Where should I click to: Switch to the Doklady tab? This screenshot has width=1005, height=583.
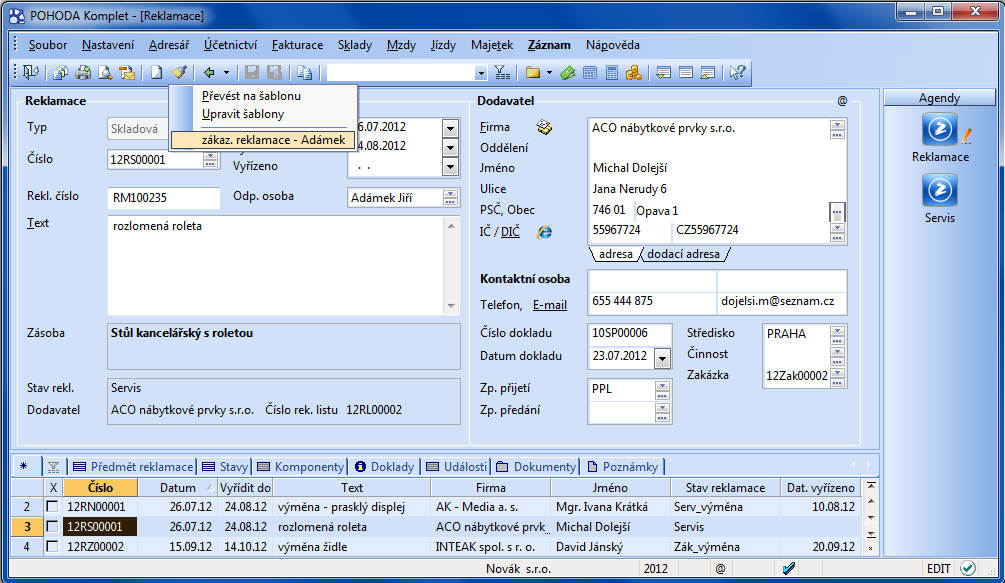tap(385, 466)
